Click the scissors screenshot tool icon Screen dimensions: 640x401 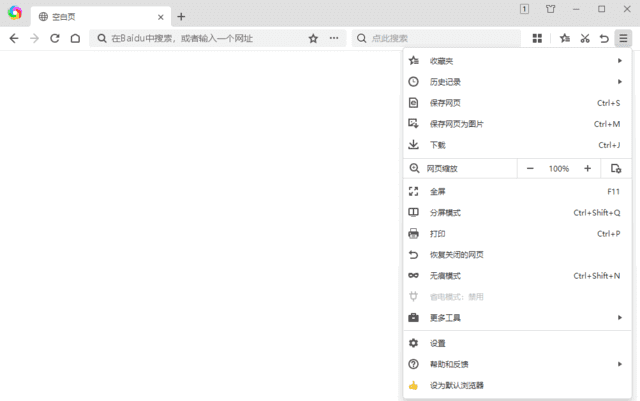click(585, 38)
